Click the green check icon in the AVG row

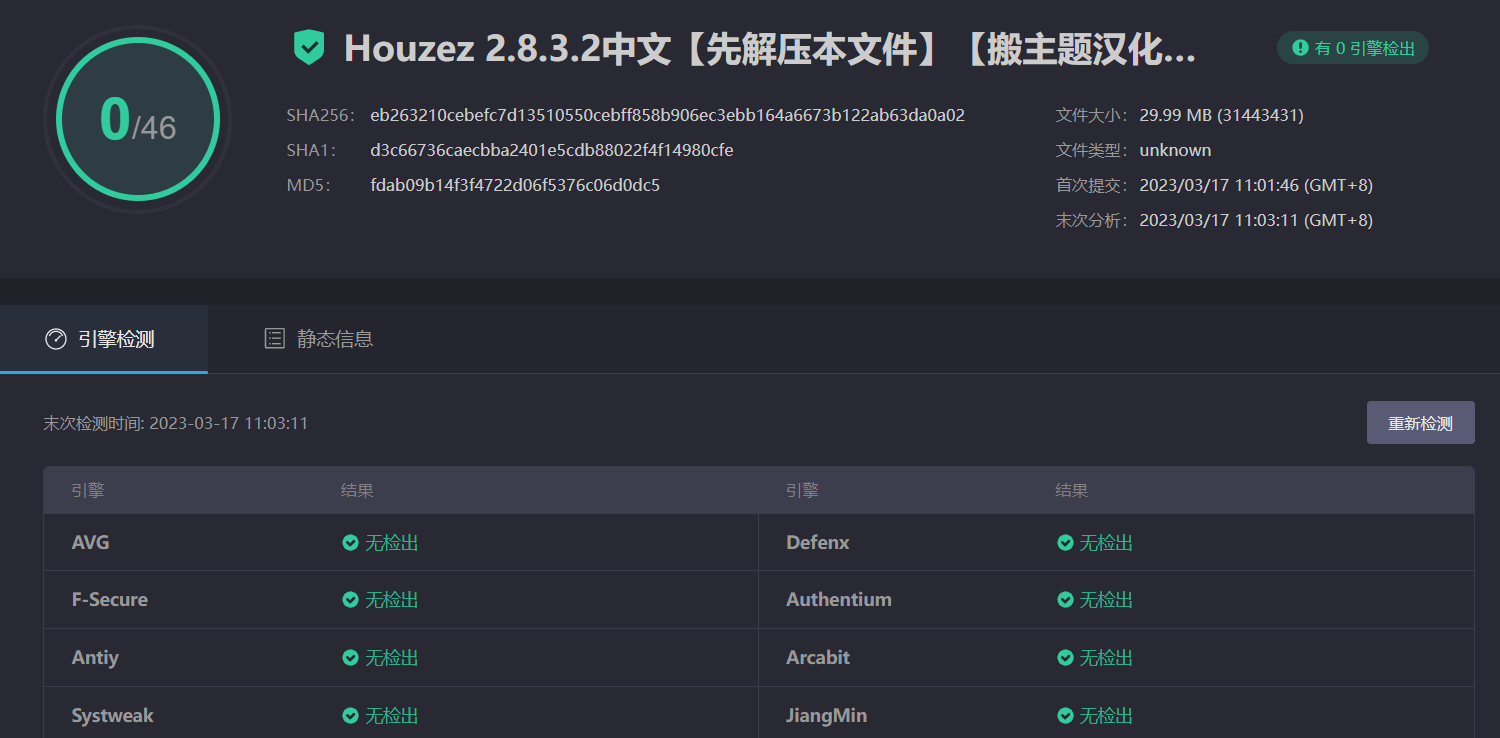tap(351, 543)
